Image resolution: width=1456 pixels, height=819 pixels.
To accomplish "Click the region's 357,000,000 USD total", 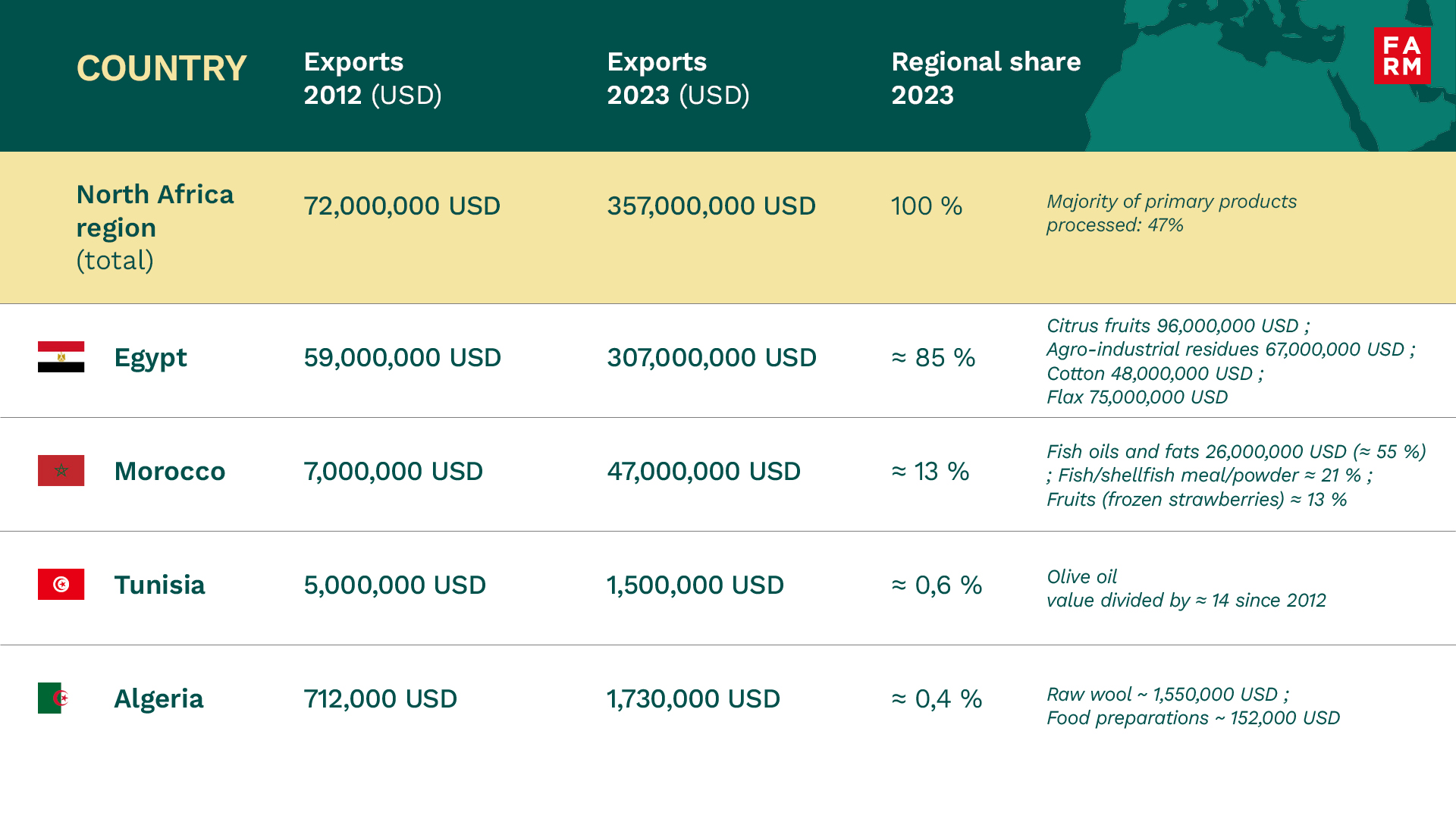I will pos(711,206).
